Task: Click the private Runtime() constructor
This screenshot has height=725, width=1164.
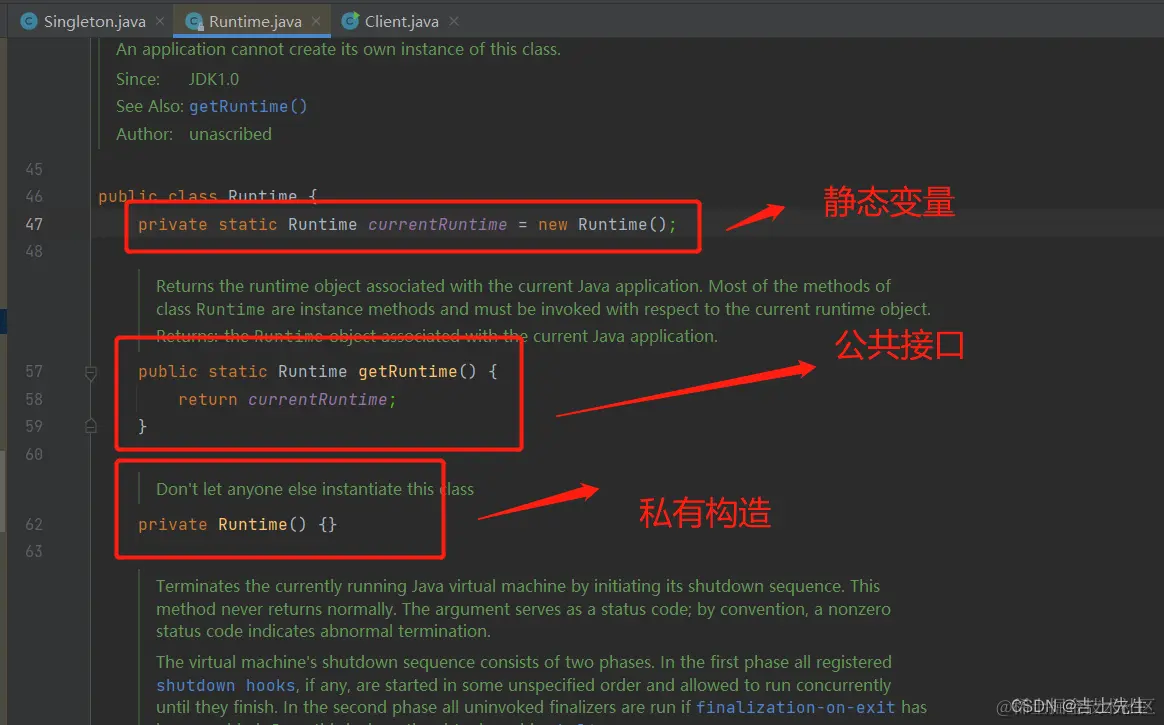Action: click(x=238, y=524)
